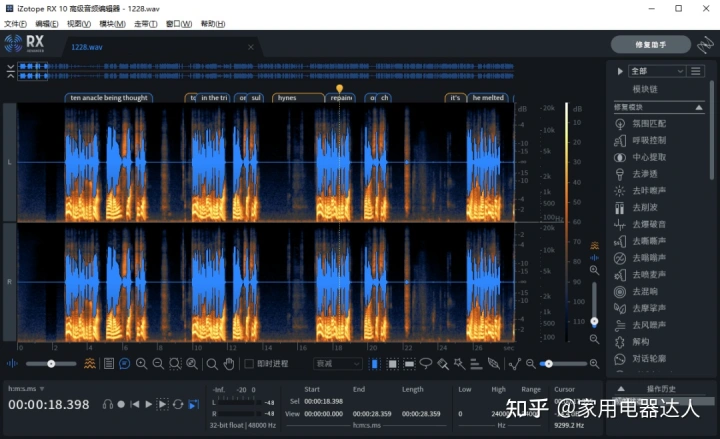
Task: Toggle loop playback
Action: [178, 404]
